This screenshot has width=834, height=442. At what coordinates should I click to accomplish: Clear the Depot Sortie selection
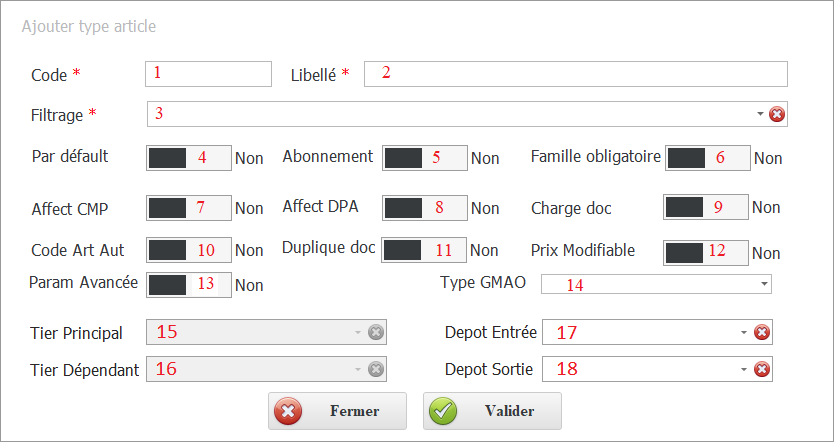click(761, 369)
